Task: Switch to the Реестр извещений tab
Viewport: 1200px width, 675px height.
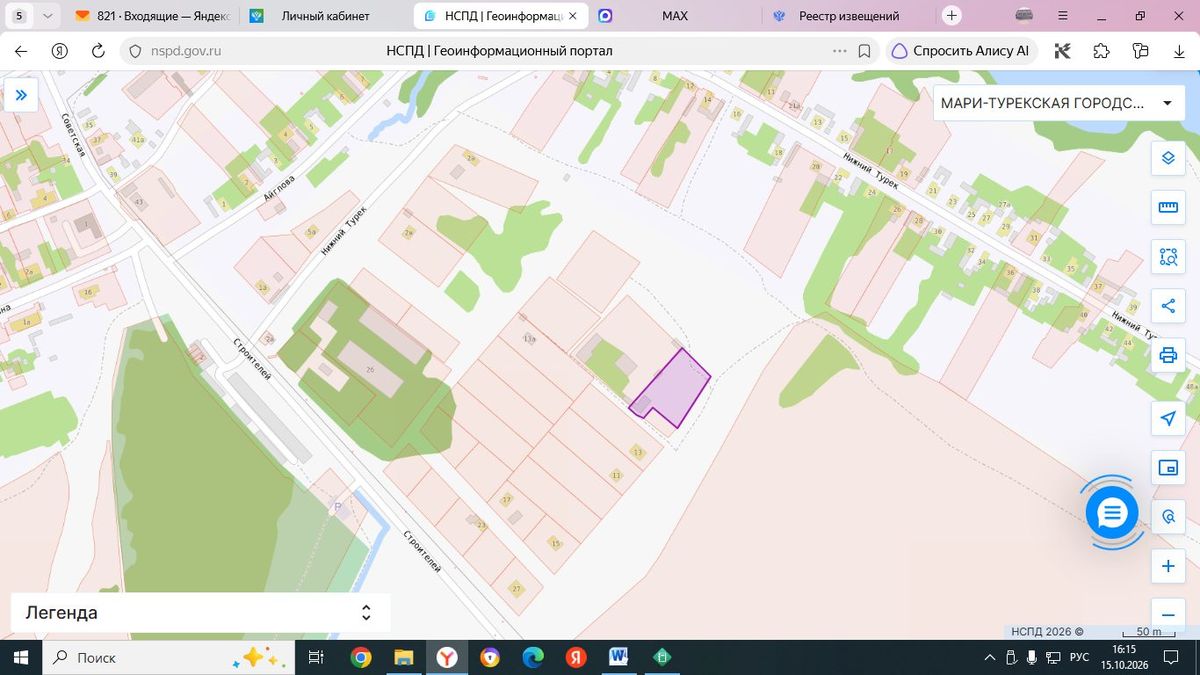Action: (x=849, y=16)
